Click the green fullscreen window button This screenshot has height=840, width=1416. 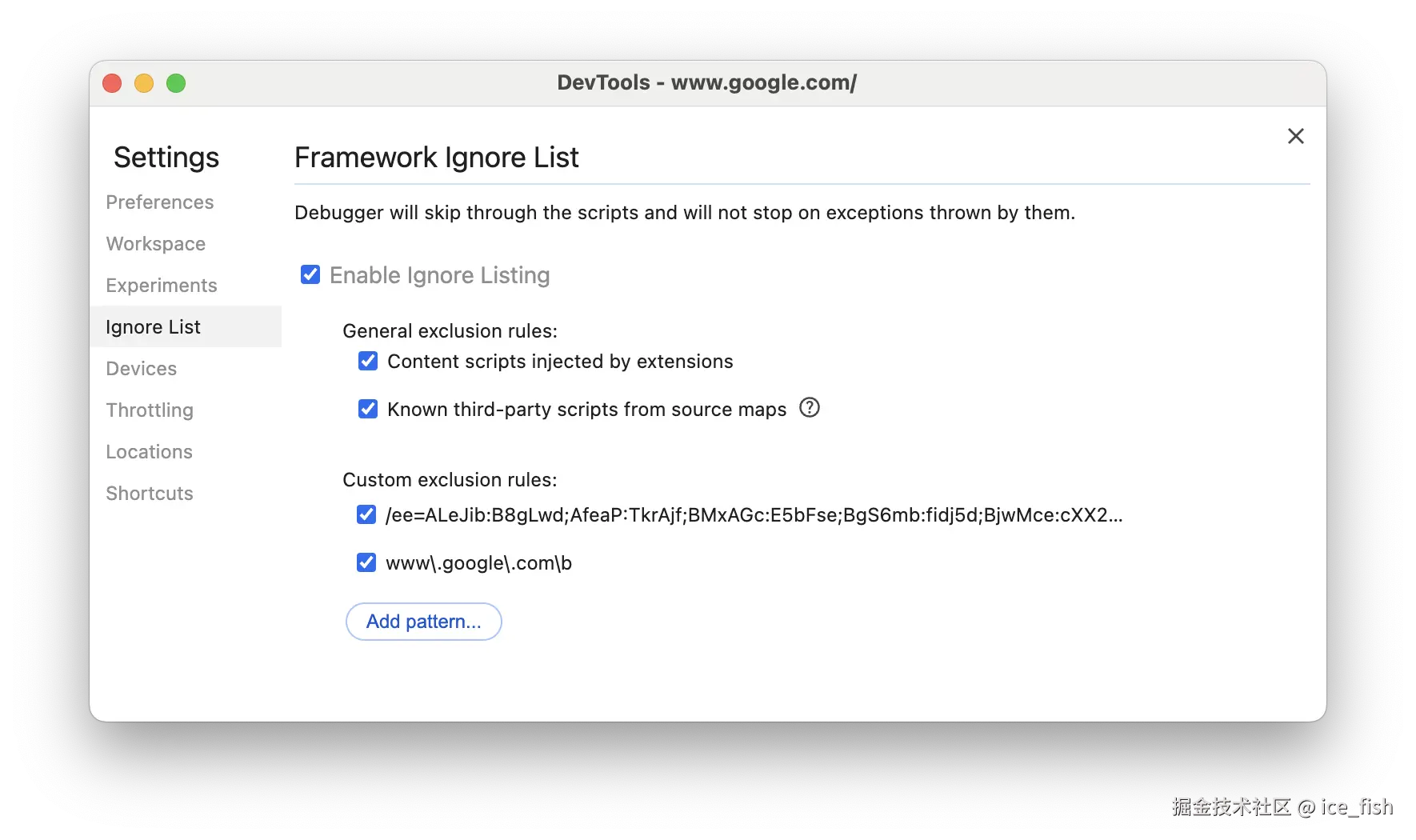coord(176,83)
